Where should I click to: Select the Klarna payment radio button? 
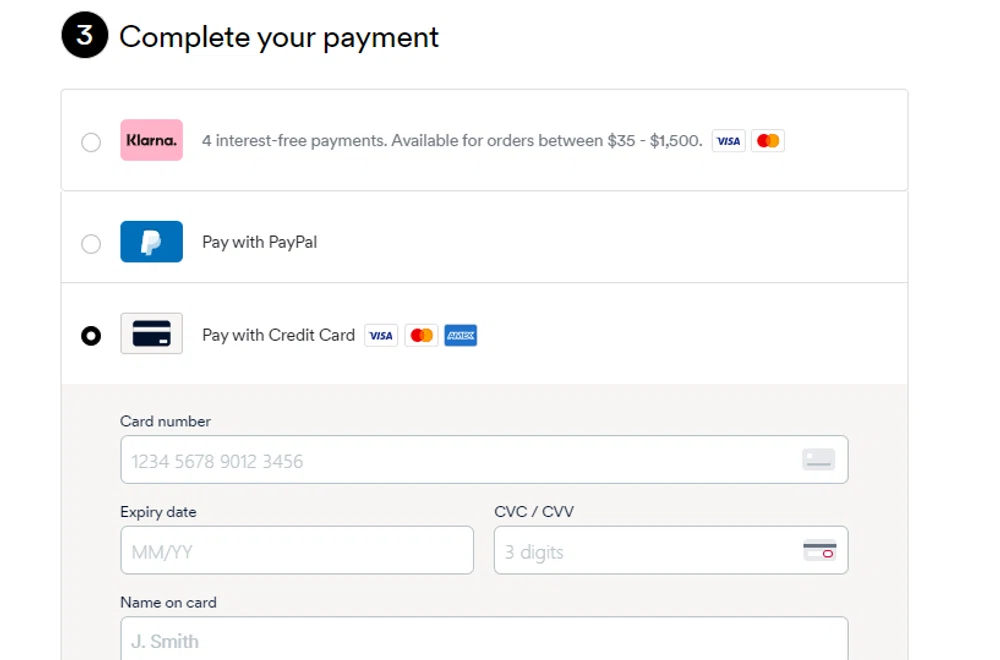91,142
